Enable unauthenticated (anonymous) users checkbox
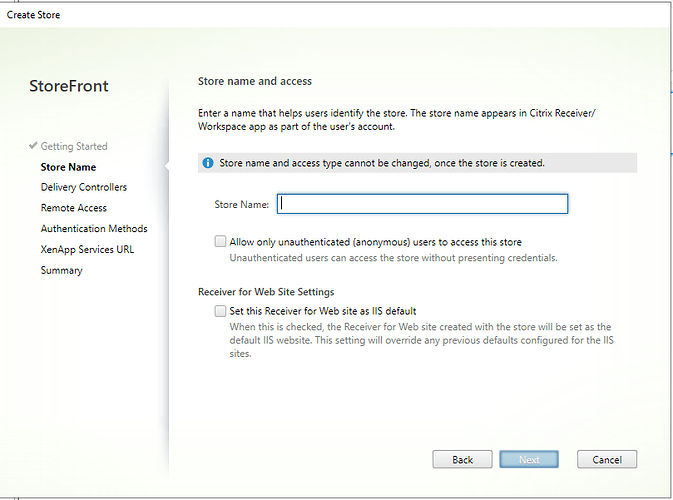This screenshot has width=673, height=500. pos(220,241)
